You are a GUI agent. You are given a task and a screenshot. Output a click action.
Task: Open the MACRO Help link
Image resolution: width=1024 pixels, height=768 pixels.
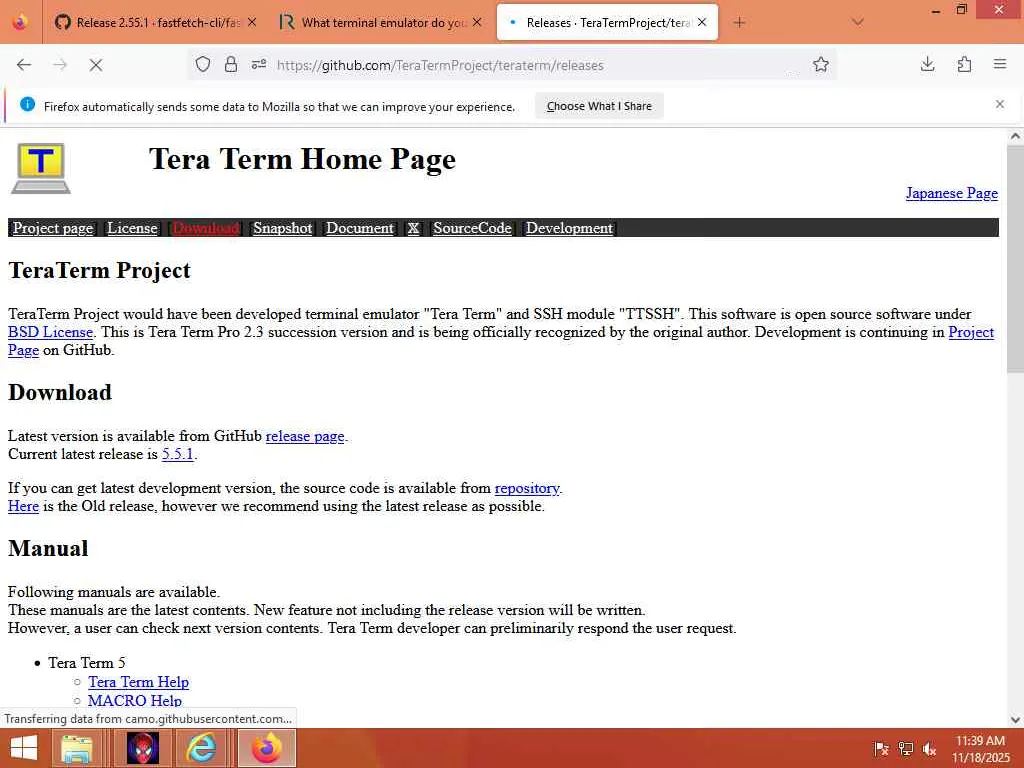pos(135,700)
